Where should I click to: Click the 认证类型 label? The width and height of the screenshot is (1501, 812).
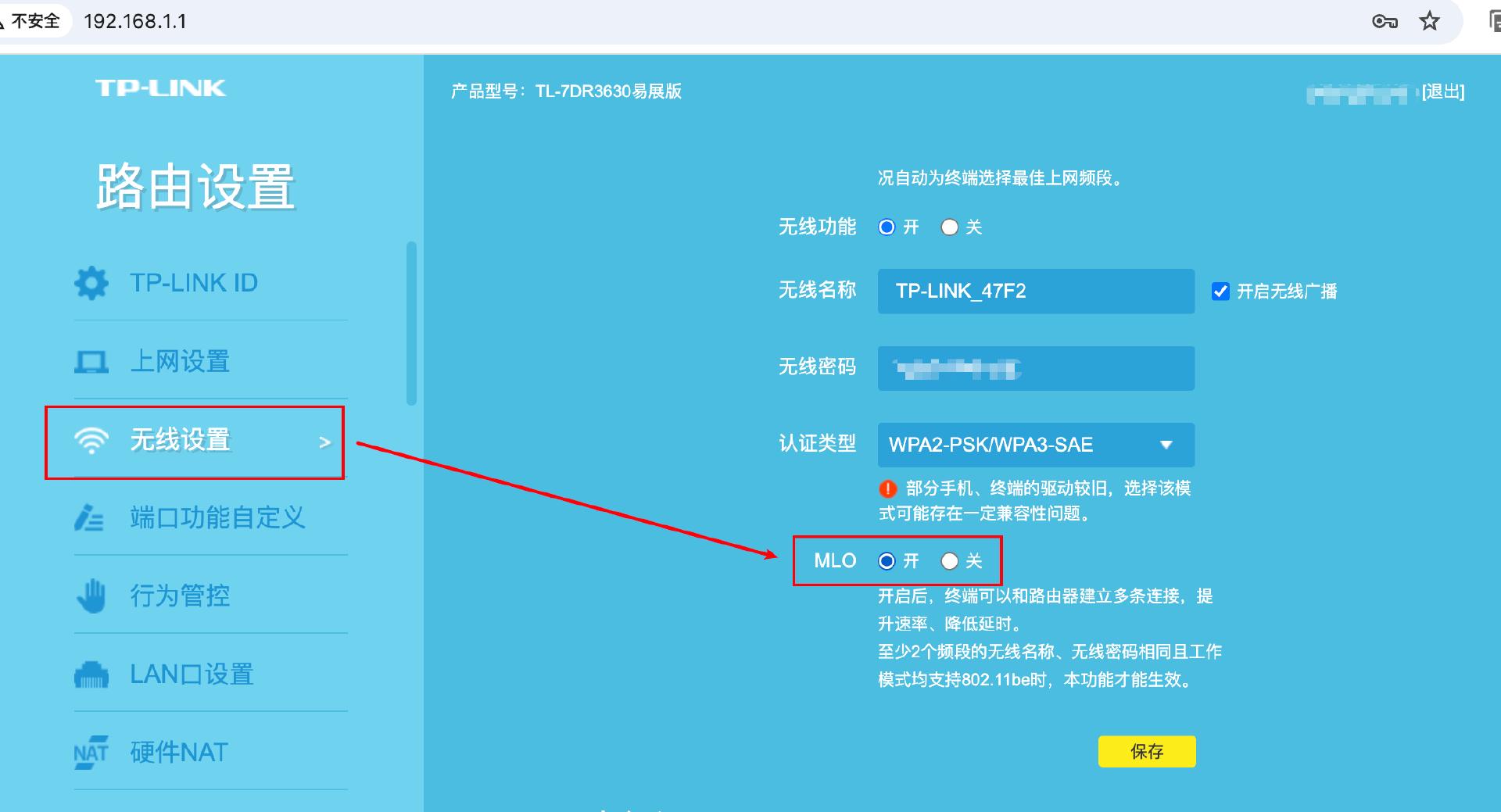click(818, 444)
